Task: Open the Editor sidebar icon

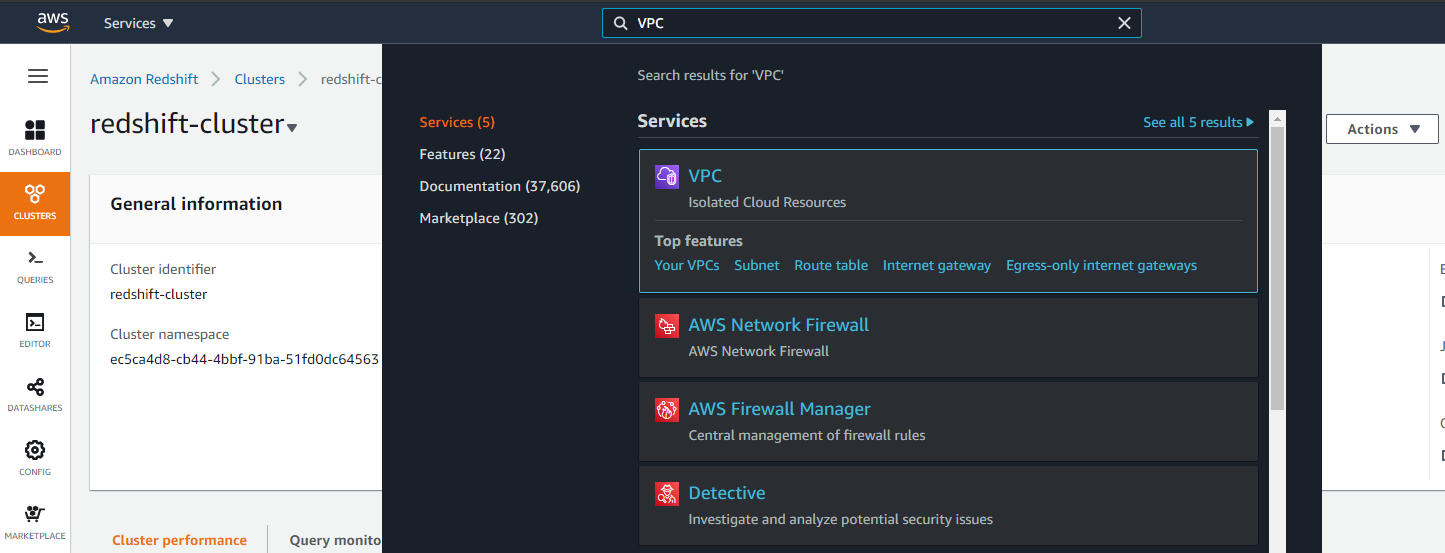Action: (x=35, y=330)
